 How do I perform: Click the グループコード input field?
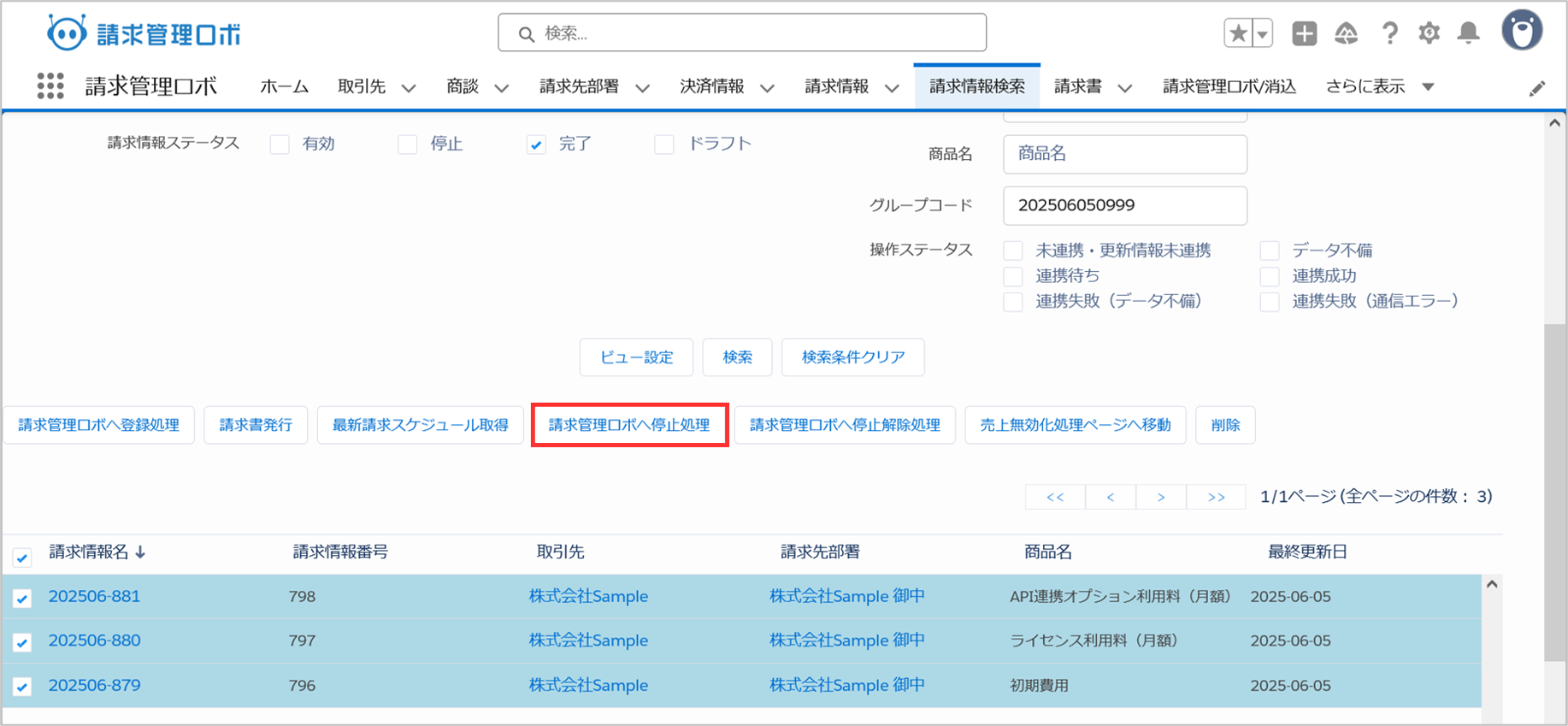click(x=1124, y=206)
